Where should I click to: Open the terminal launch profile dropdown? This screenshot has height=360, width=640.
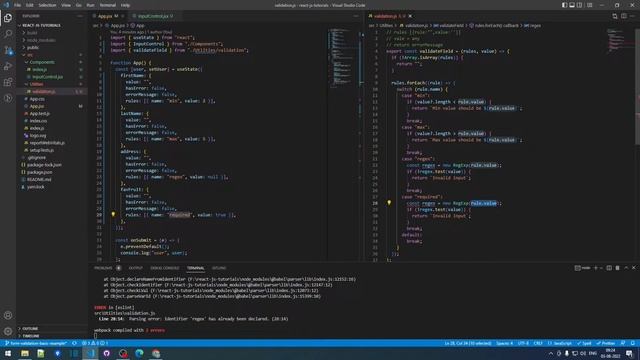pyautogui.click(x=601, y=268)
